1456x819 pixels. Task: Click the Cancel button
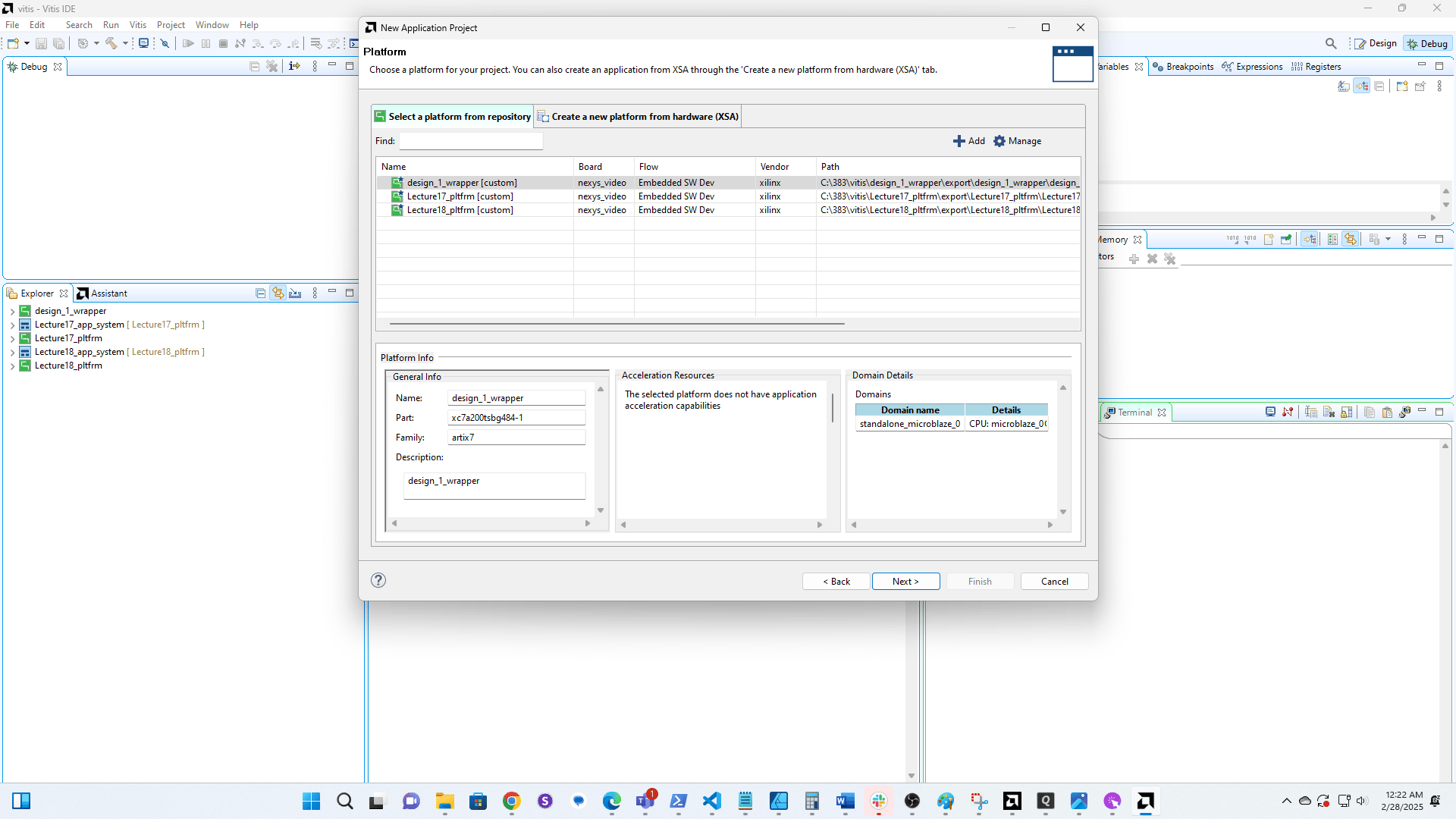(x=1054, y=582)
